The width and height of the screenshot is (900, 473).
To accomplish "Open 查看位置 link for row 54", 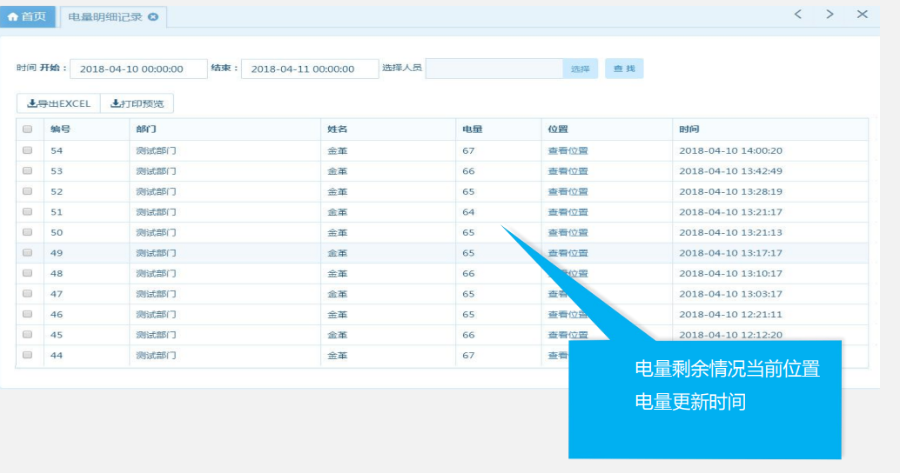I will 567,150.
